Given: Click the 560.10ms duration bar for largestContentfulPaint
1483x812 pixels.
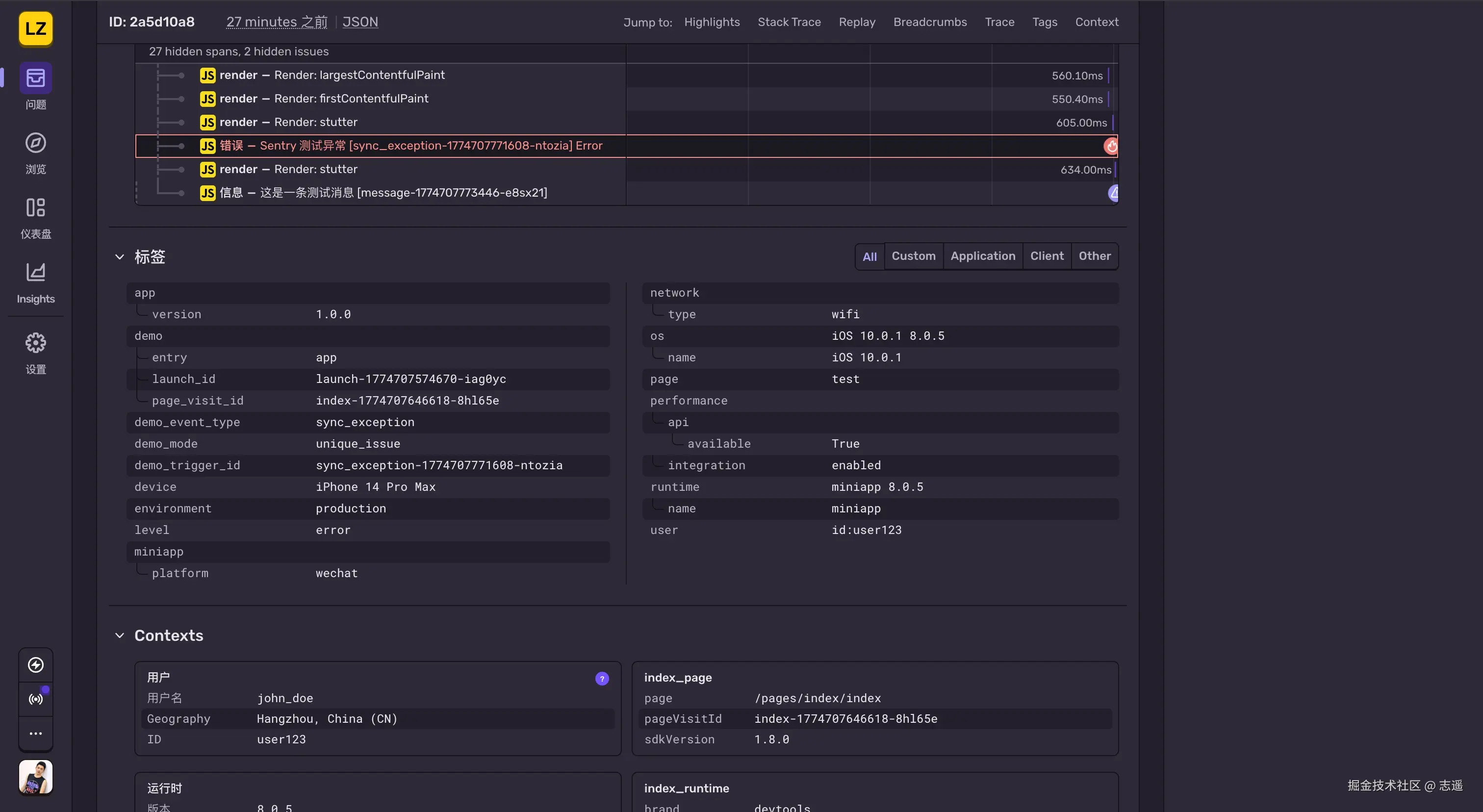Looking at the screenshot, I should click(x=1076, y=75).
